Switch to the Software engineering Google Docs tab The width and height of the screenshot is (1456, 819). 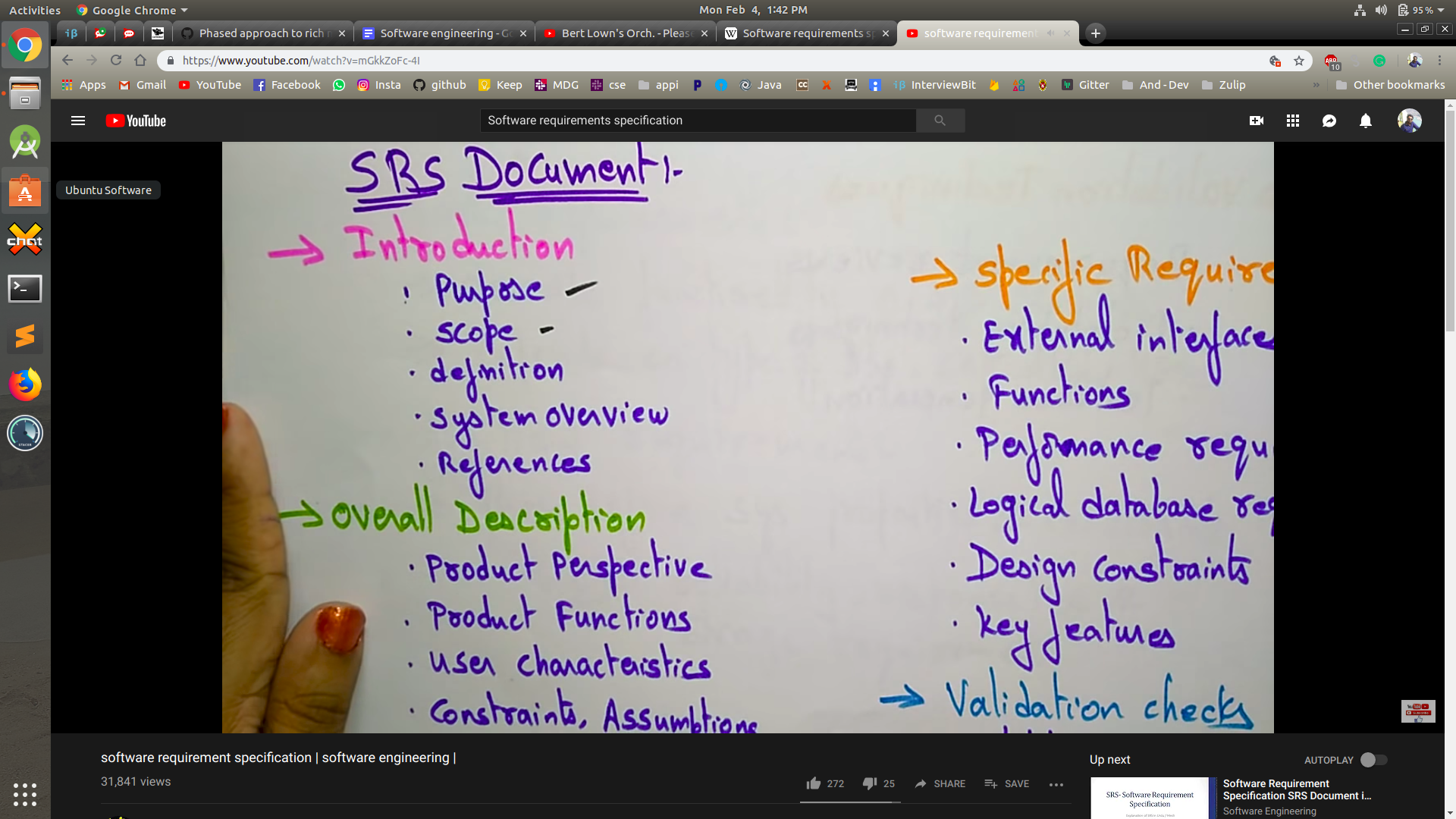[x=444, y=33]
